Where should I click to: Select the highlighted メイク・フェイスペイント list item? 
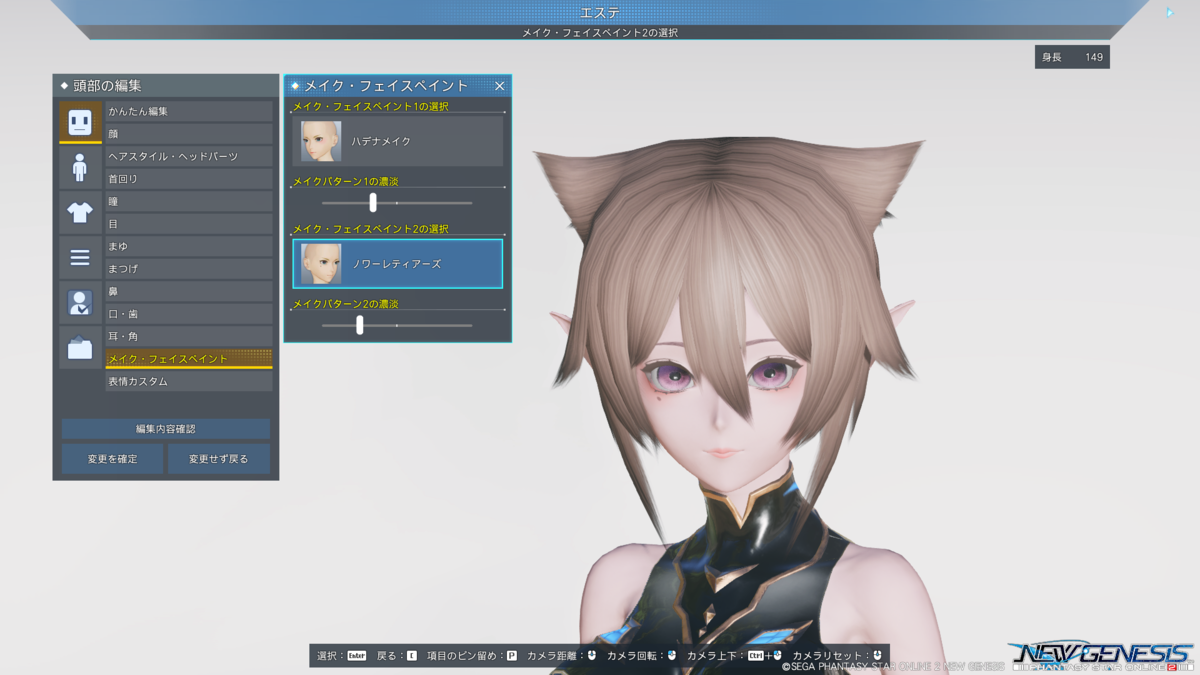189,359
